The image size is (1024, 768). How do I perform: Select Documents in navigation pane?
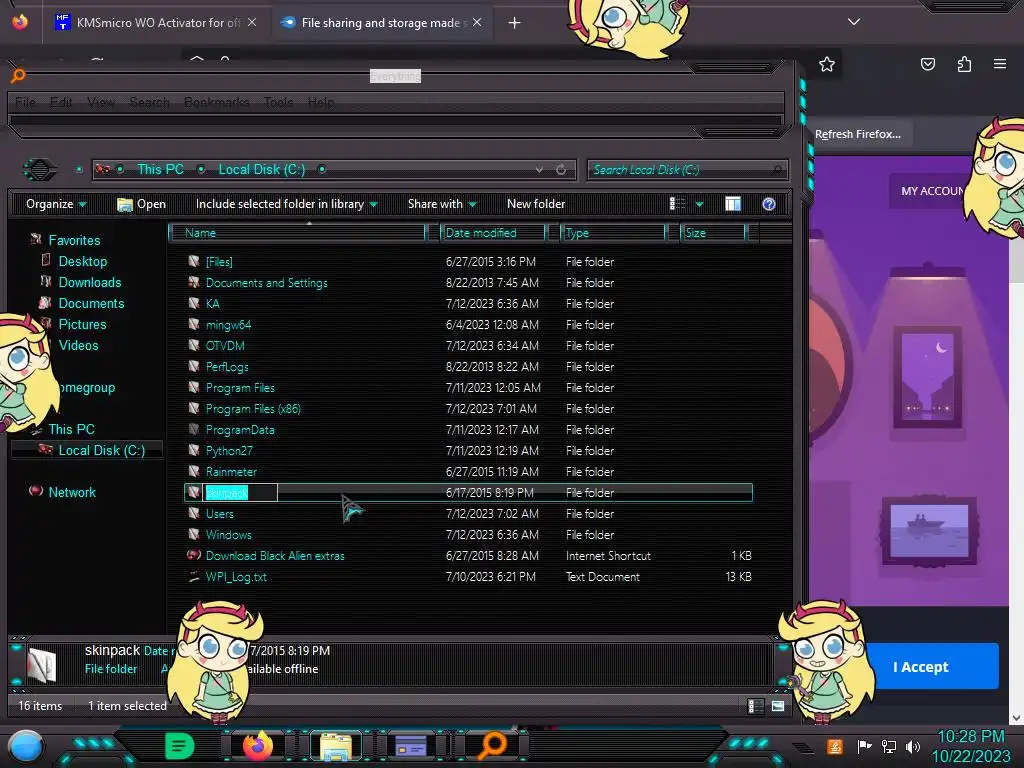pos(91,304)
